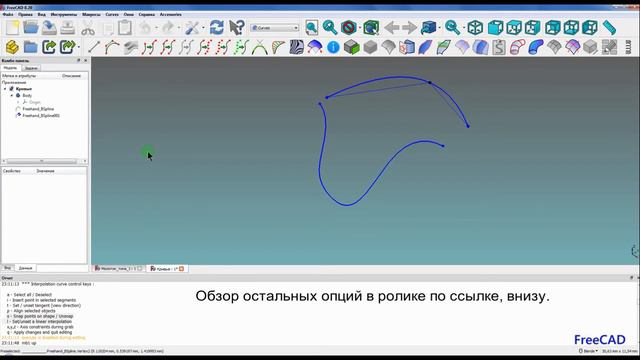Viewport: 640px width, 360px height.
Task: Click the Zebra stripes tool icon
Action: (x=297, y=47)
